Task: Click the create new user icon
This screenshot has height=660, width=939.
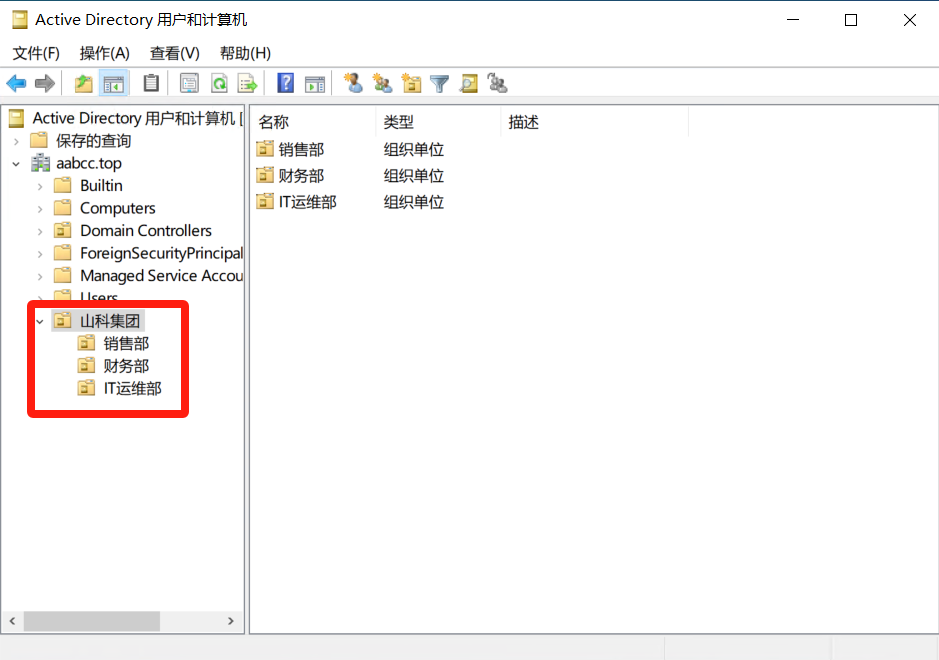Action: tap(353, 83)
